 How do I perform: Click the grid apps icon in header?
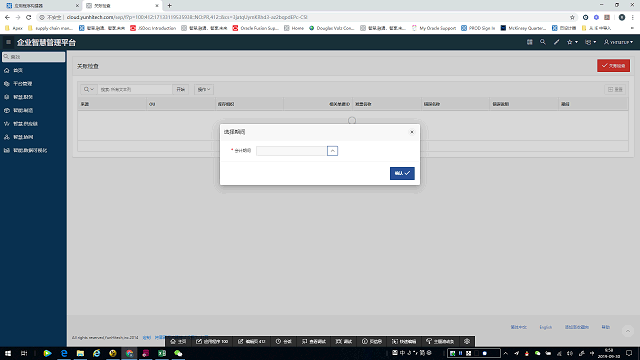coord(529,42)
